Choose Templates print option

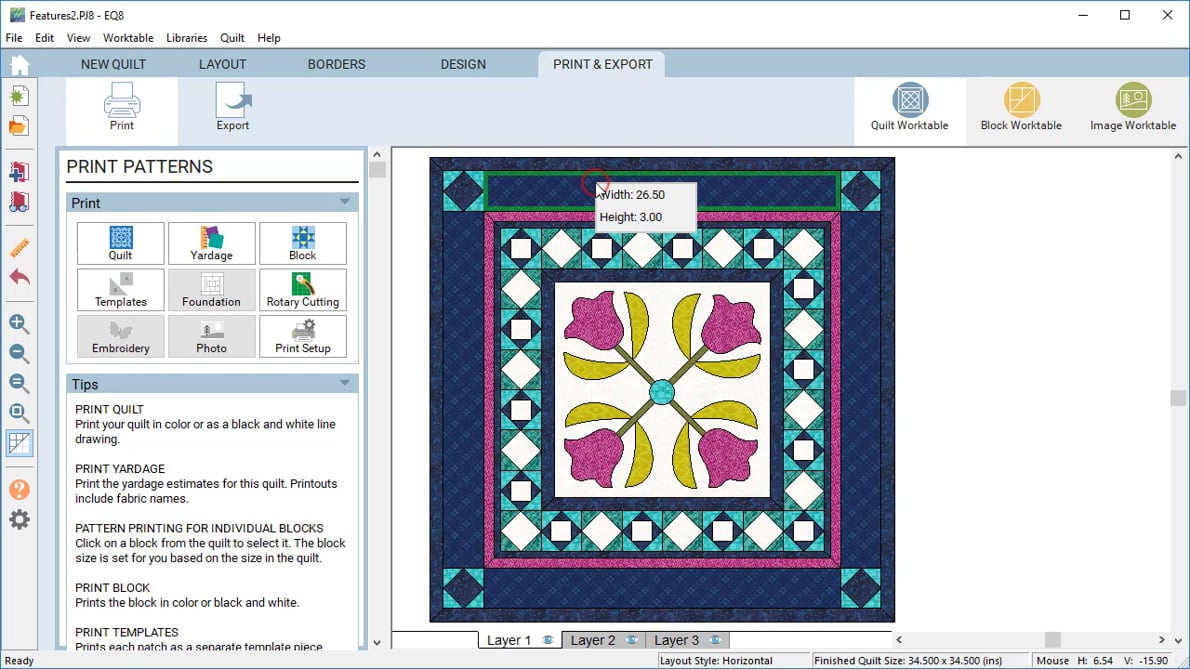121,290
